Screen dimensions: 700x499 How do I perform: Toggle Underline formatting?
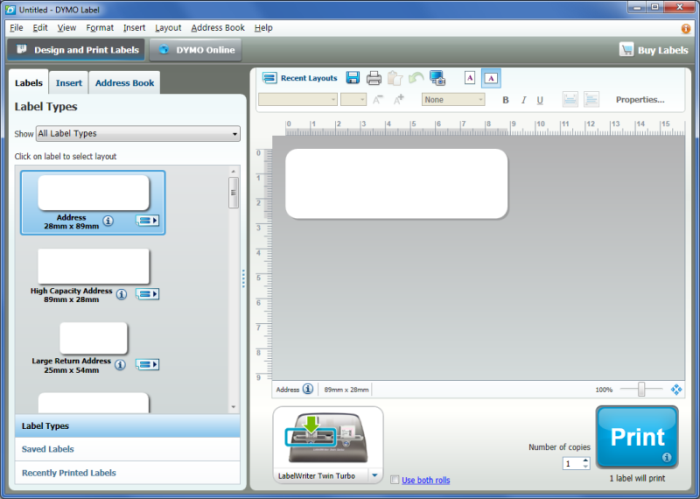(540, 100)
